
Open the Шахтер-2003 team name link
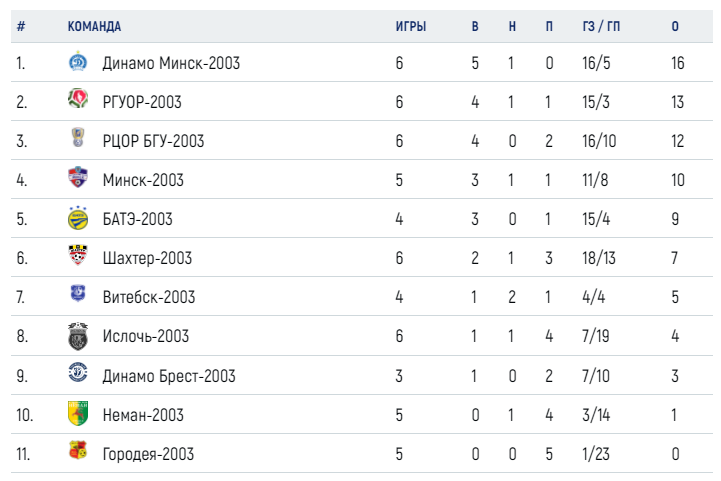[147, 258]
